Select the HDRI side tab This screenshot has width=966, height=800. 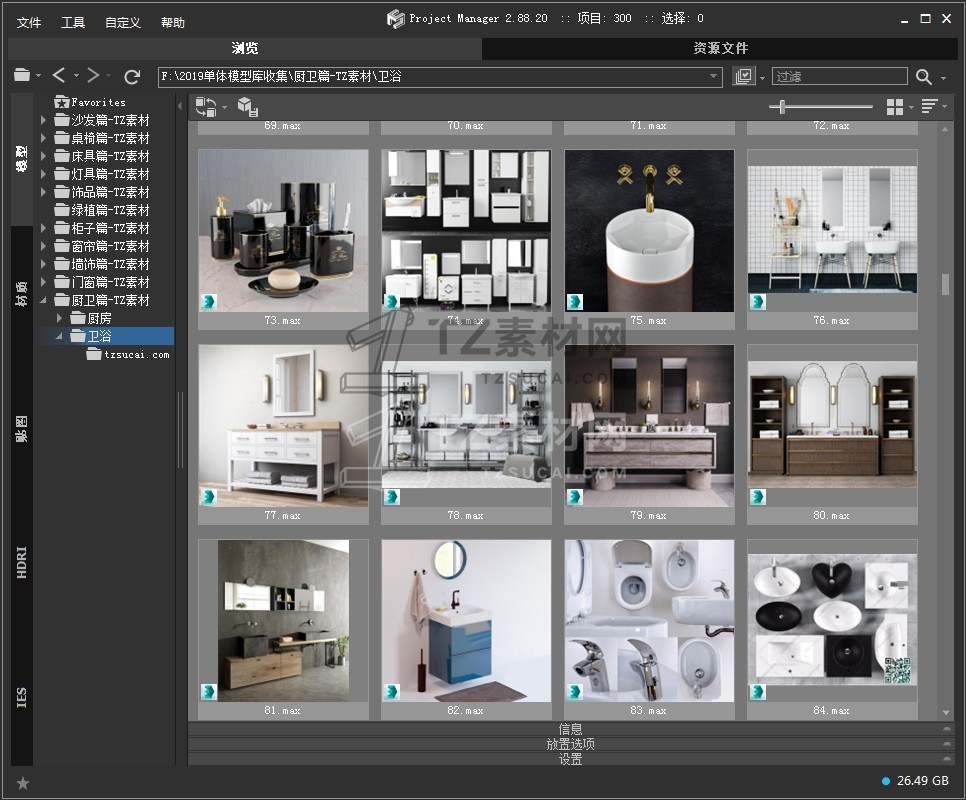coord(22,562)
